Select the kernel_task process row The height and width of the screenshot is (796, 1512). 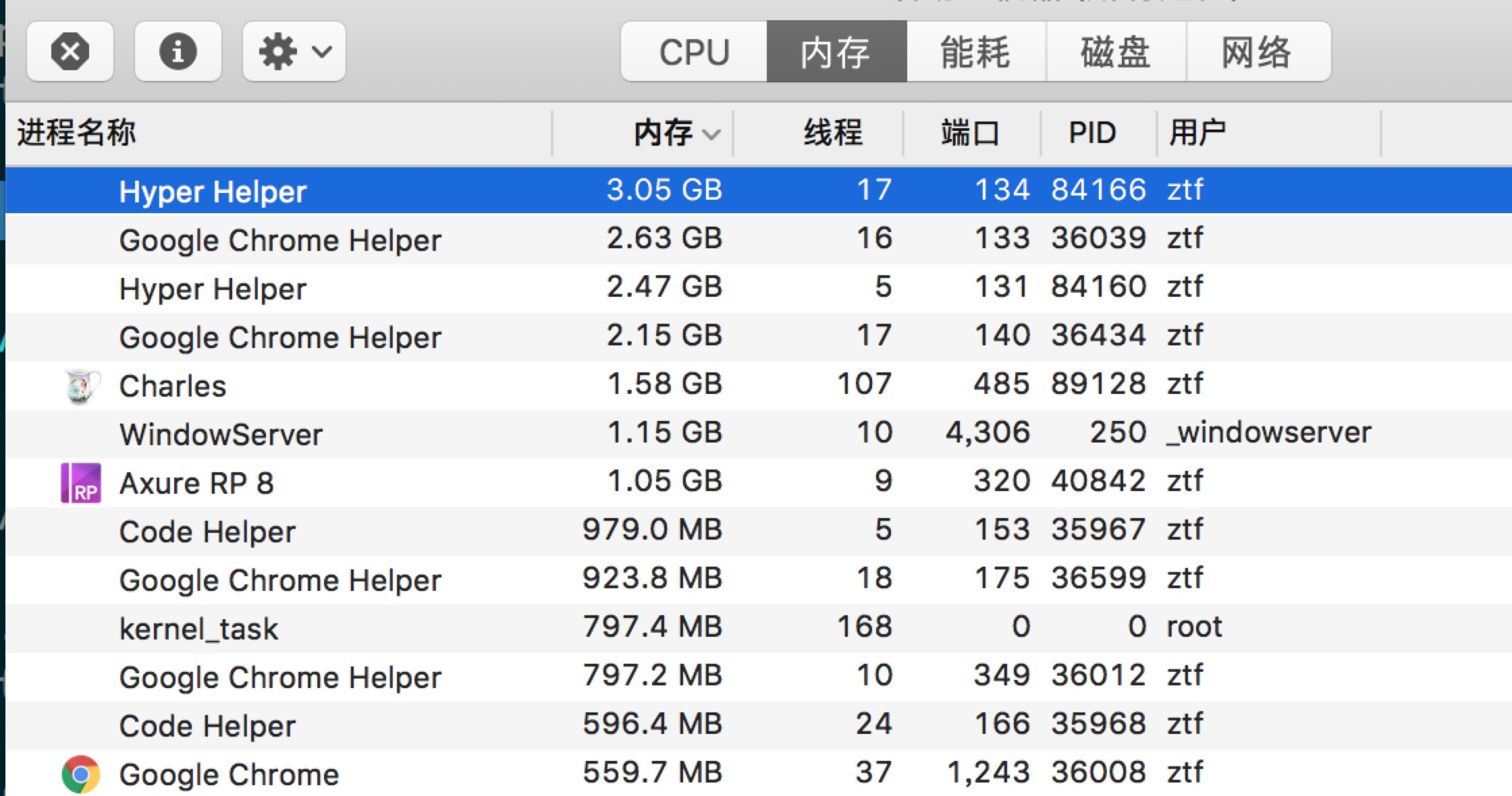[x=198, y=628]
